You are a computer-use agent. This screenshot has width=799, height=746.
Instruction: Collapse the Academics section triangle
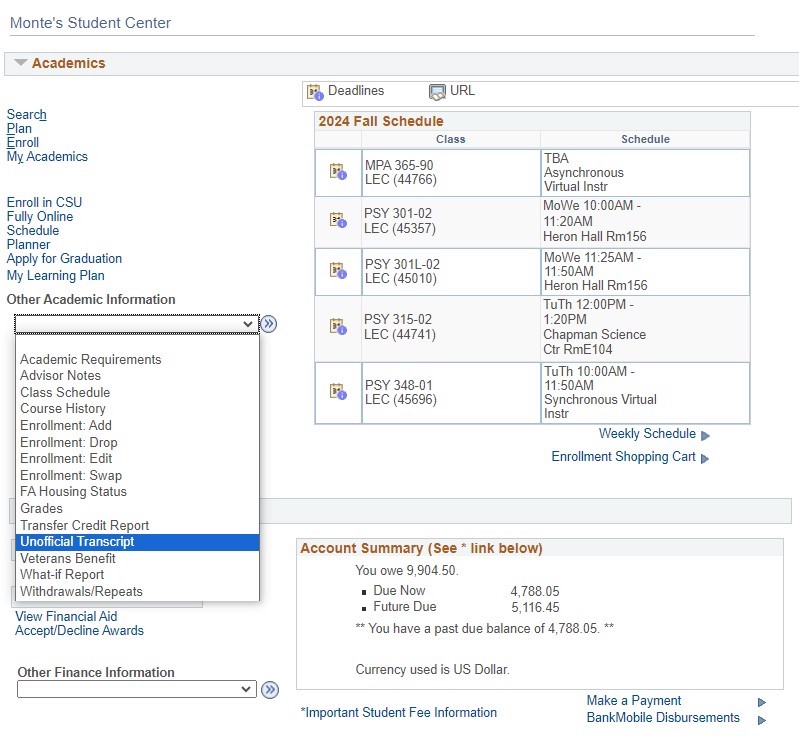[20, 63]
